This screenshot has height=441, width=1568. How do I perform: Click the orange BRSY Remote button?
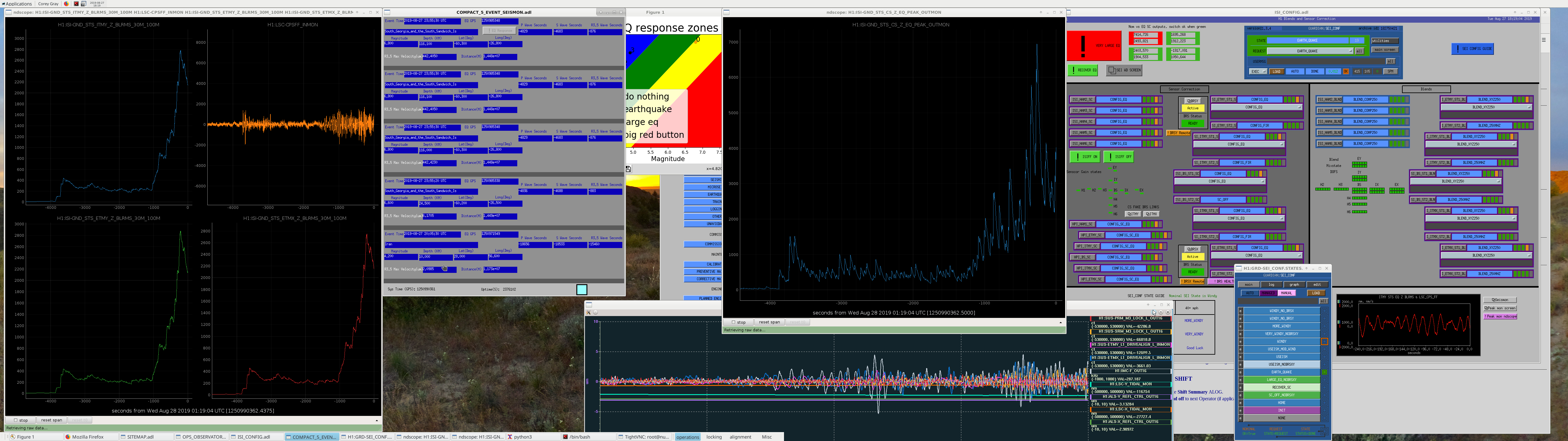tap(1178, 133)
